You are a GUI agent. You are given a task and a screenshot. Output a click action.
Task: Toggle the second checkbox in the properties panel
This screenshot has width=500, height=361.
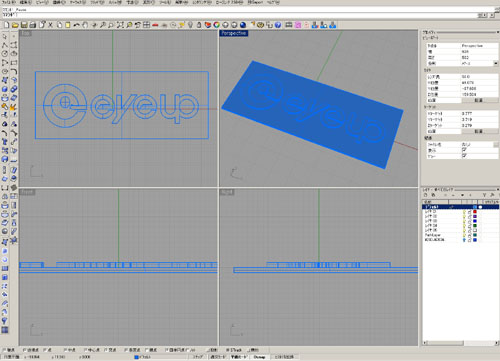pyautogui.click(x=464, y=156)
